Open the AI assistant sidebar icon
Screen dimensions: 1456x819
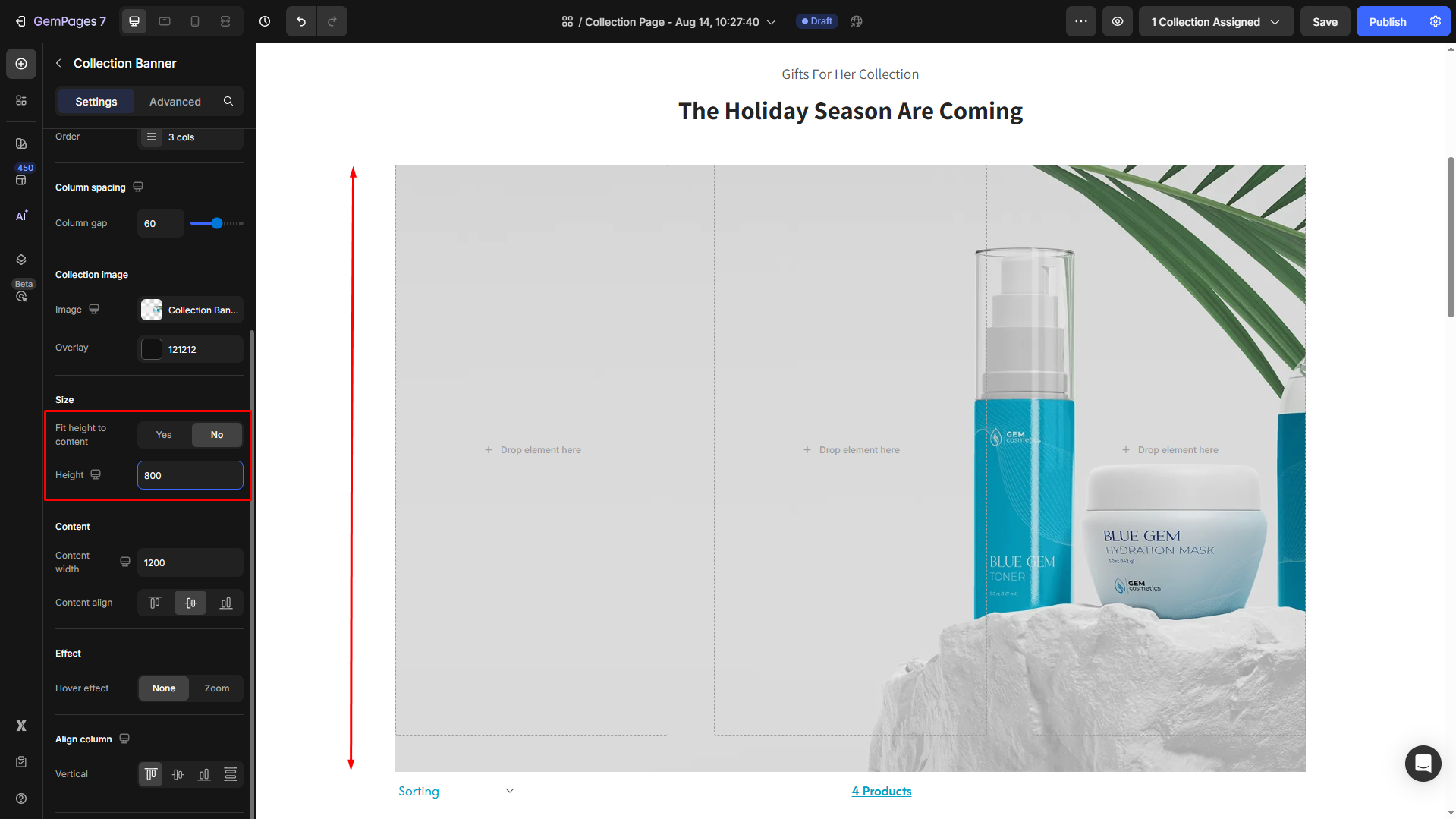21,216
